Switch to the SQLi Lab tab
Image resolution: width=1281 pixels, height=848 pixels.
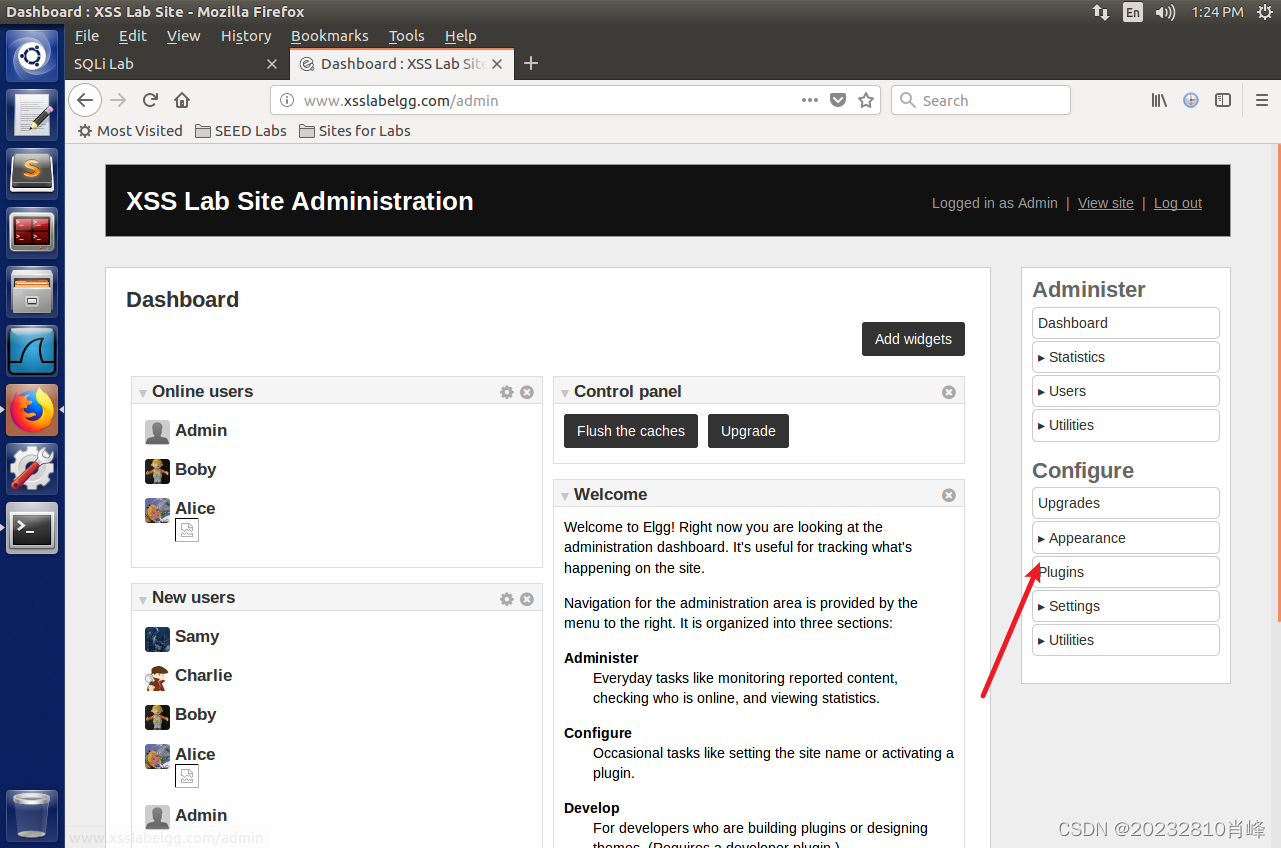[x=177, y=64]
